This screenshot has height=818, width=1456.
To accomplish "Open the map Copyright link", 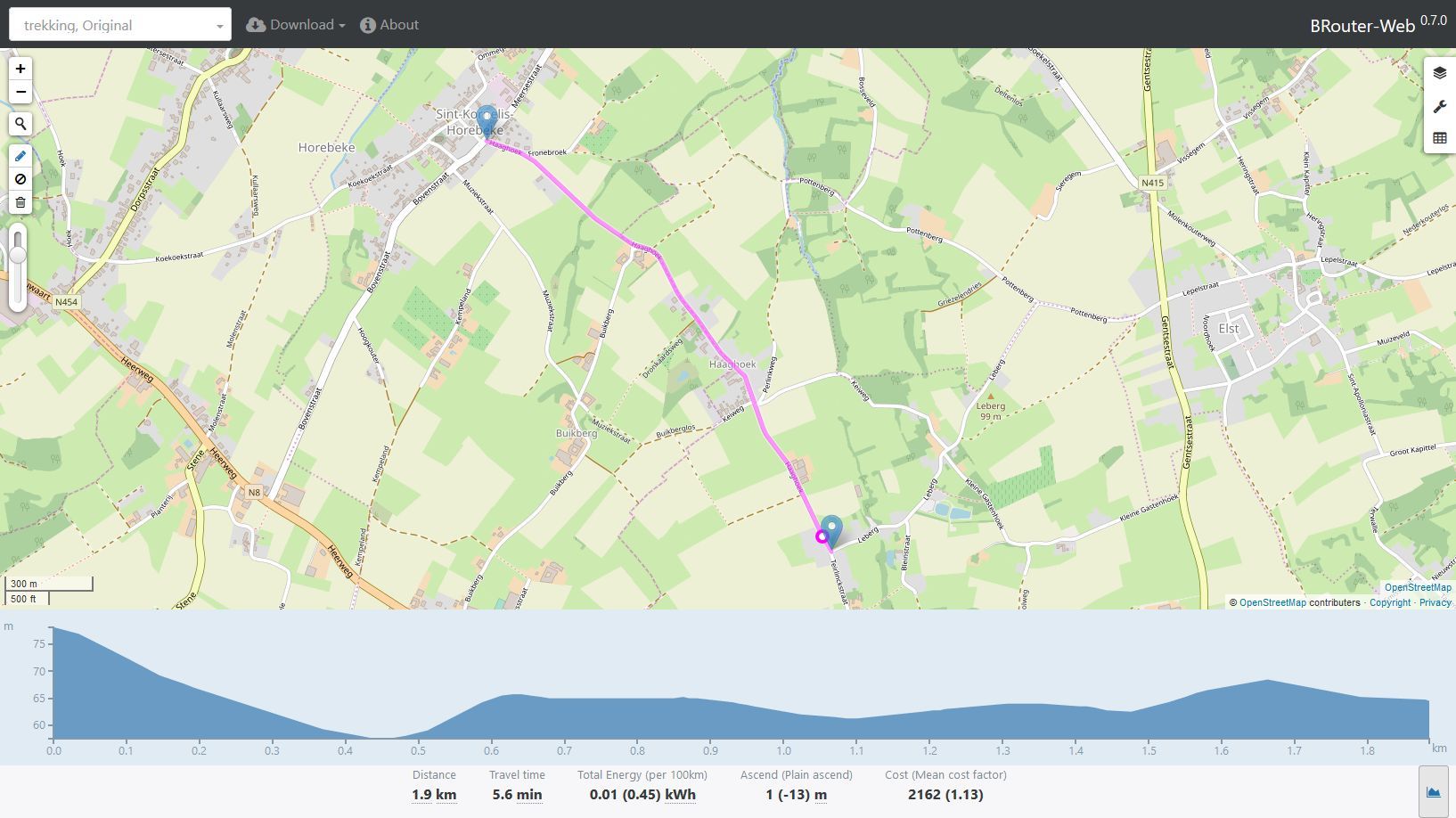I will tap(1389, 603).
